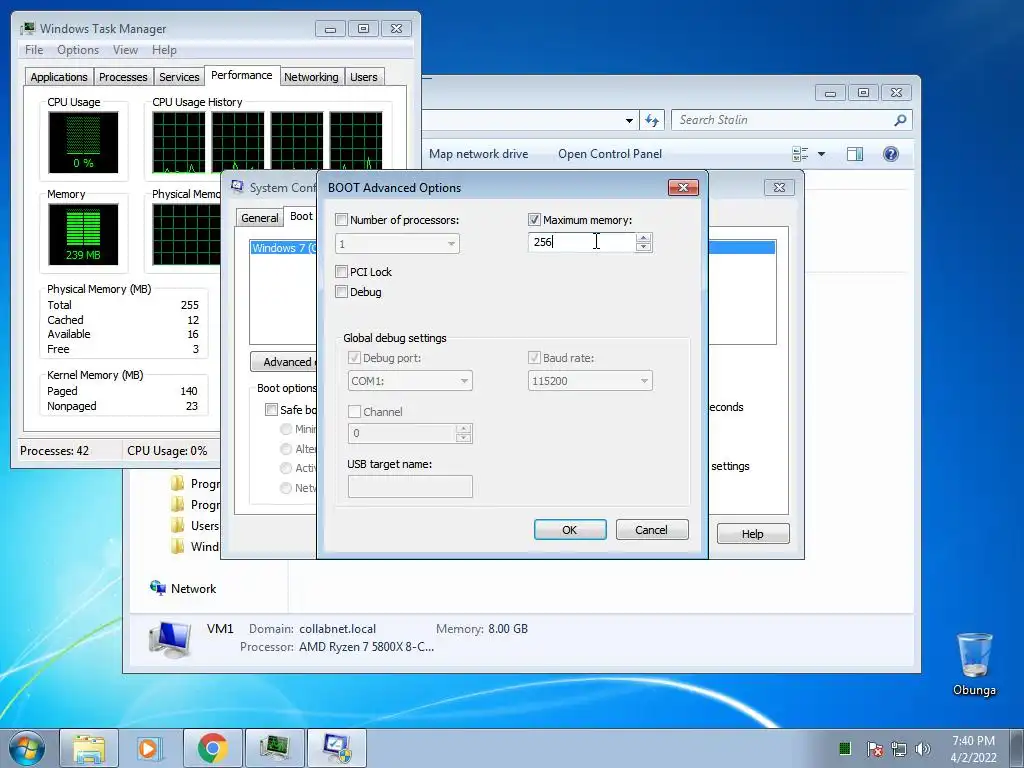Increase maximum memory with spinner up arrow
The height and width of the screenshot is (768, 1024).
coord(643,238)
